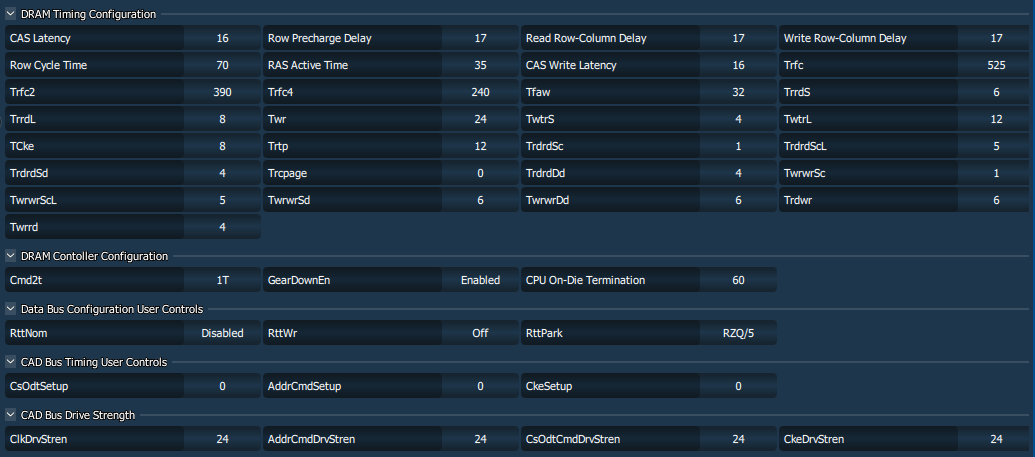Viewport: 1035px width, 457px height.
Task: Select the Trfc2 value 390
Action: tap(222, 93)
